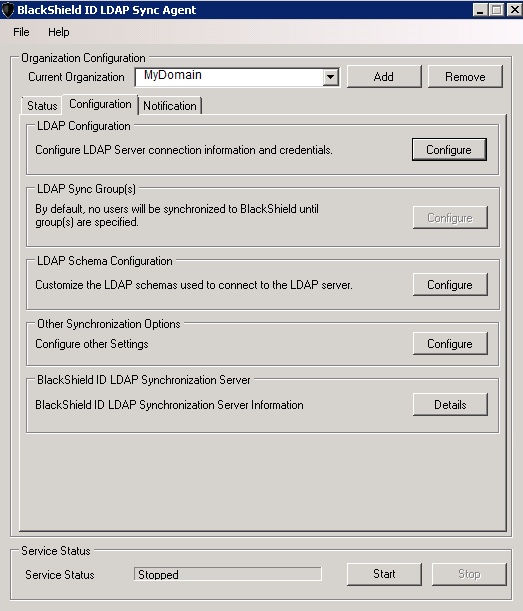Click Add organization button
This screenshot has width=523, height=611.
point(384,76)
